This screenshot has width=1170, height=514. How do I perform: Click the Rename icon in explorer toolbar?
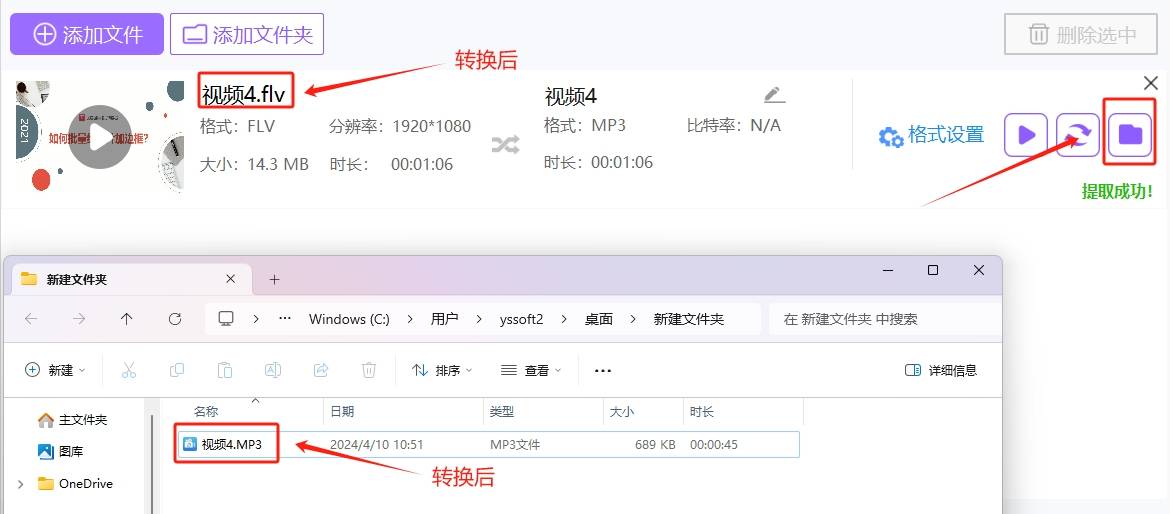(272, 370)
